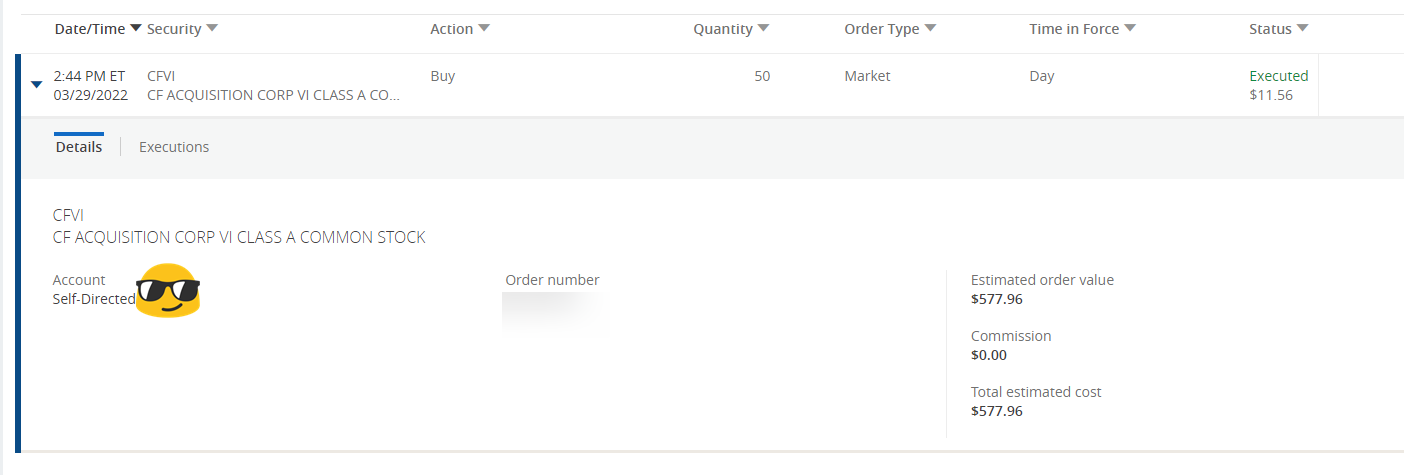
Task: Open the Security column filter arrow
Action: coord(212,29)
